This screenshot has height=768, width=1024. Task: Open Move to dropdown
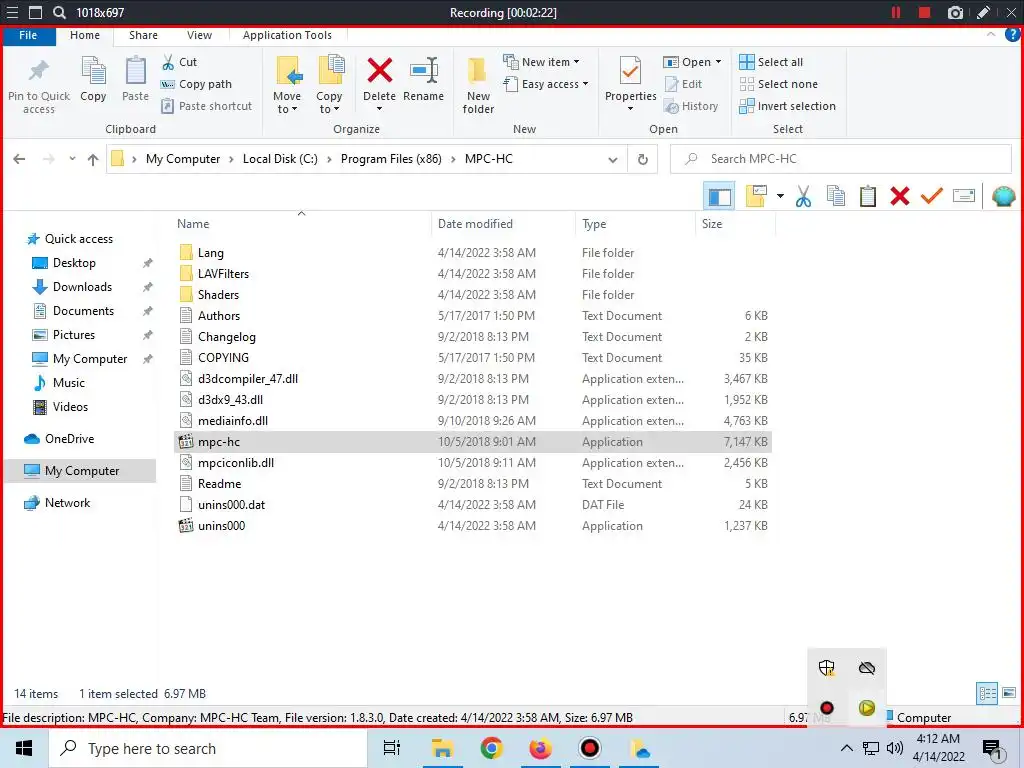tap(287, 85)
